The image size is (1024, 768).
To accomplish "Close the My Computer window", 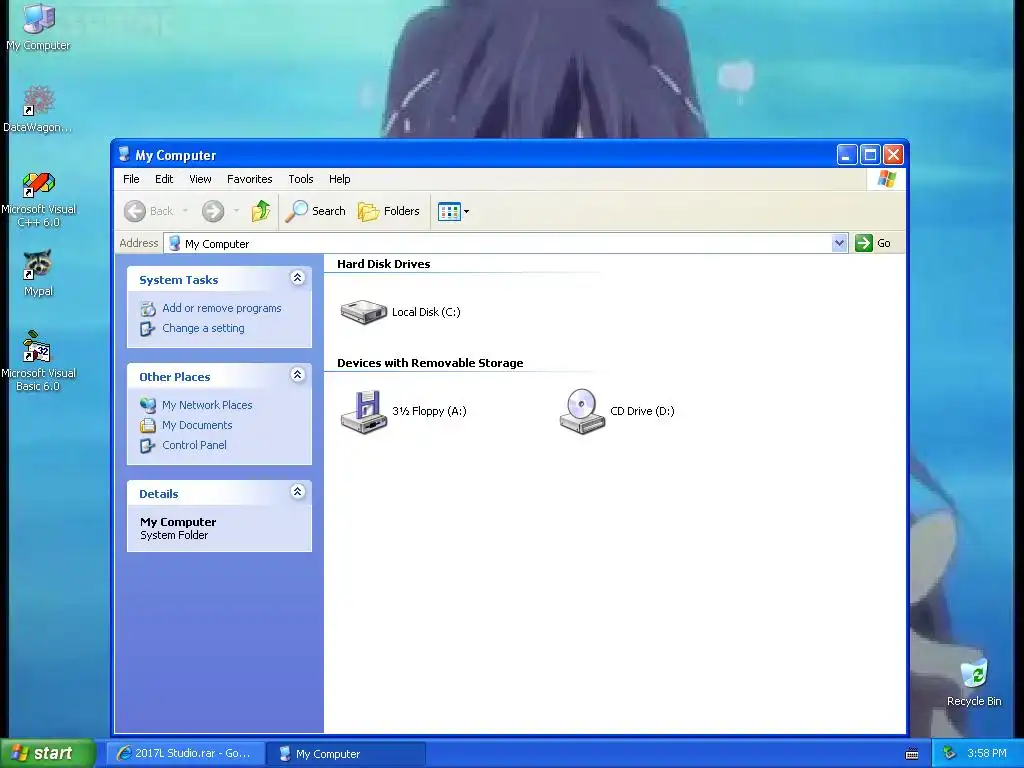I will click(x=893, y=155).
